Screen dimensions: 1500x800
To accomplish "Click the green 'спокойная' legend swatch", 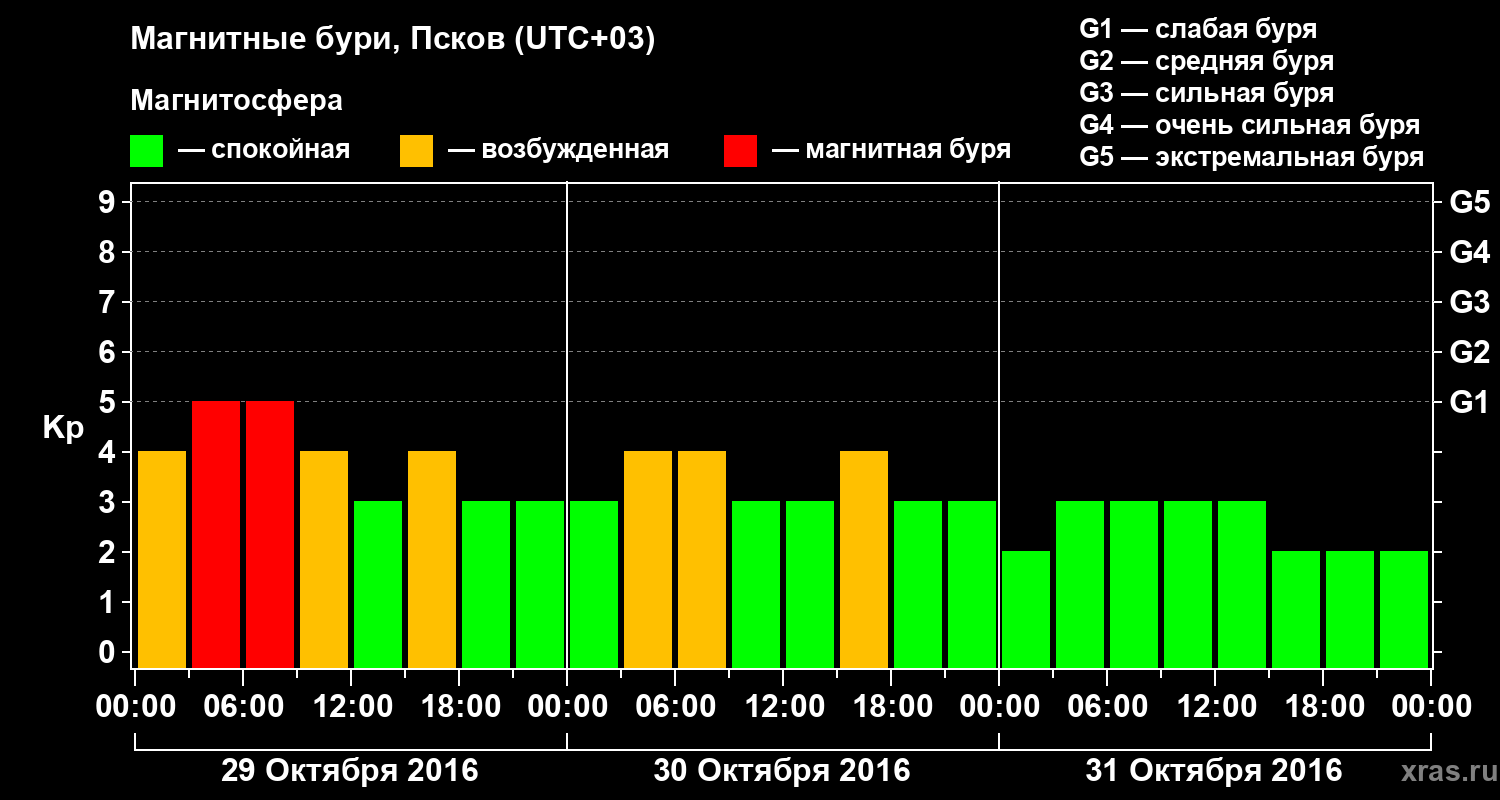I will (x=146, y=151).
